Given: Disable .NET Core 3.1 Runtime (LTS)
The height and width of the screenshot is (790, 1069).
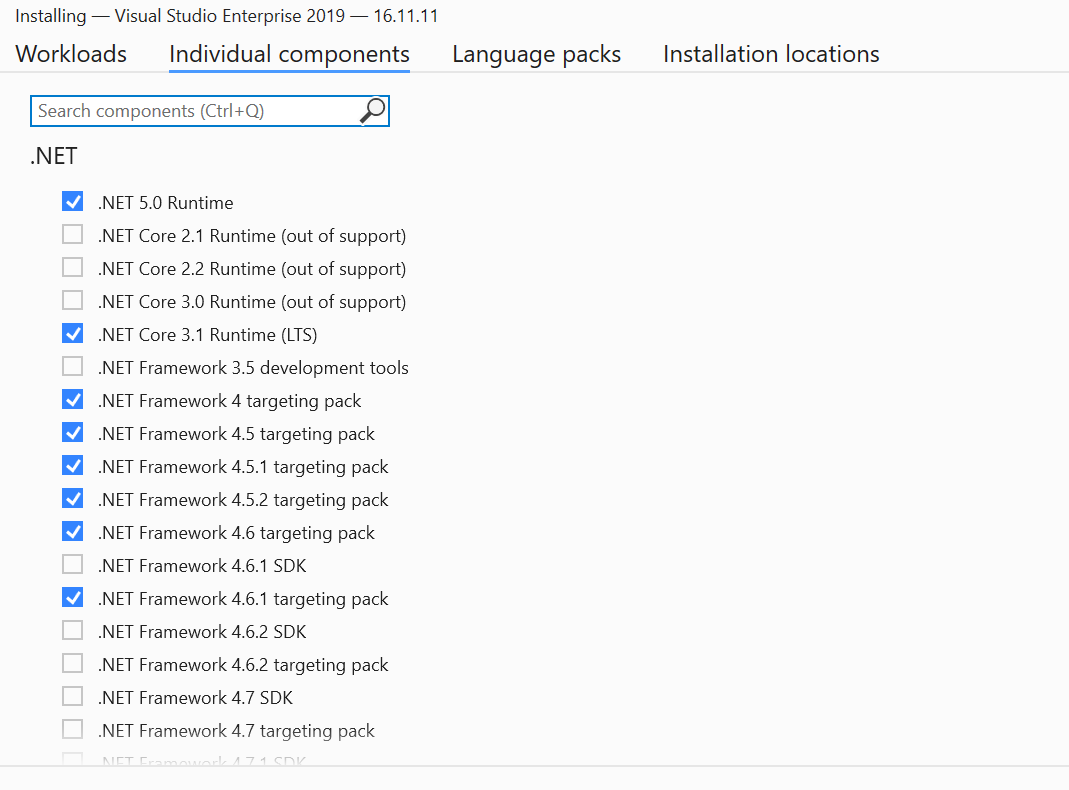Looking at the screenshot, I should coord(72,333).
